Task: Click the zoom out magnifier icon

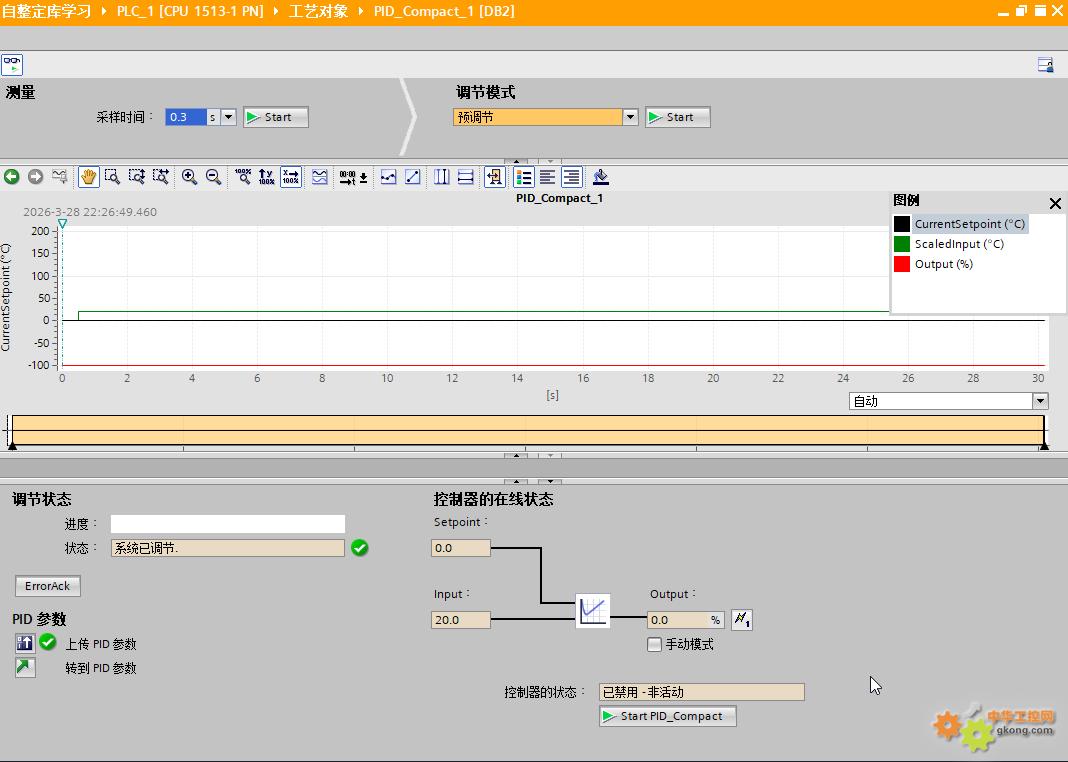Action: point(213,177)
